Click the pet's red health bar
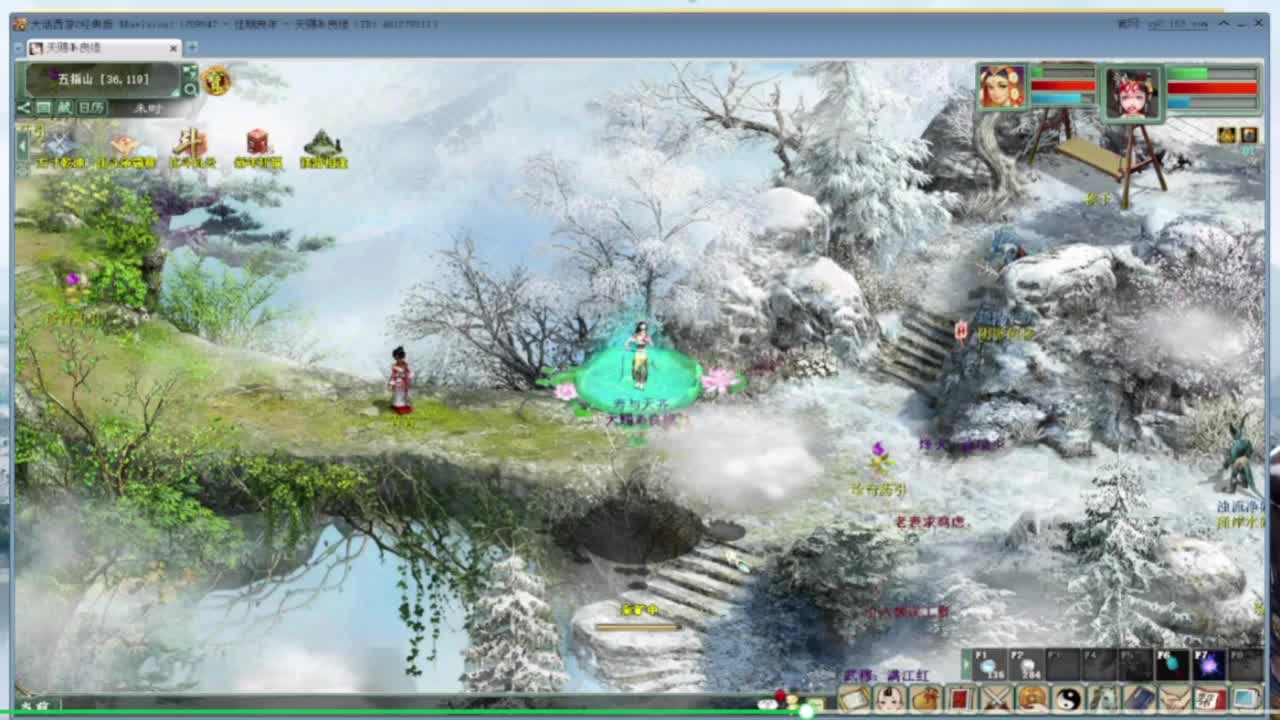The image size is (1280, 720). 1212,88
